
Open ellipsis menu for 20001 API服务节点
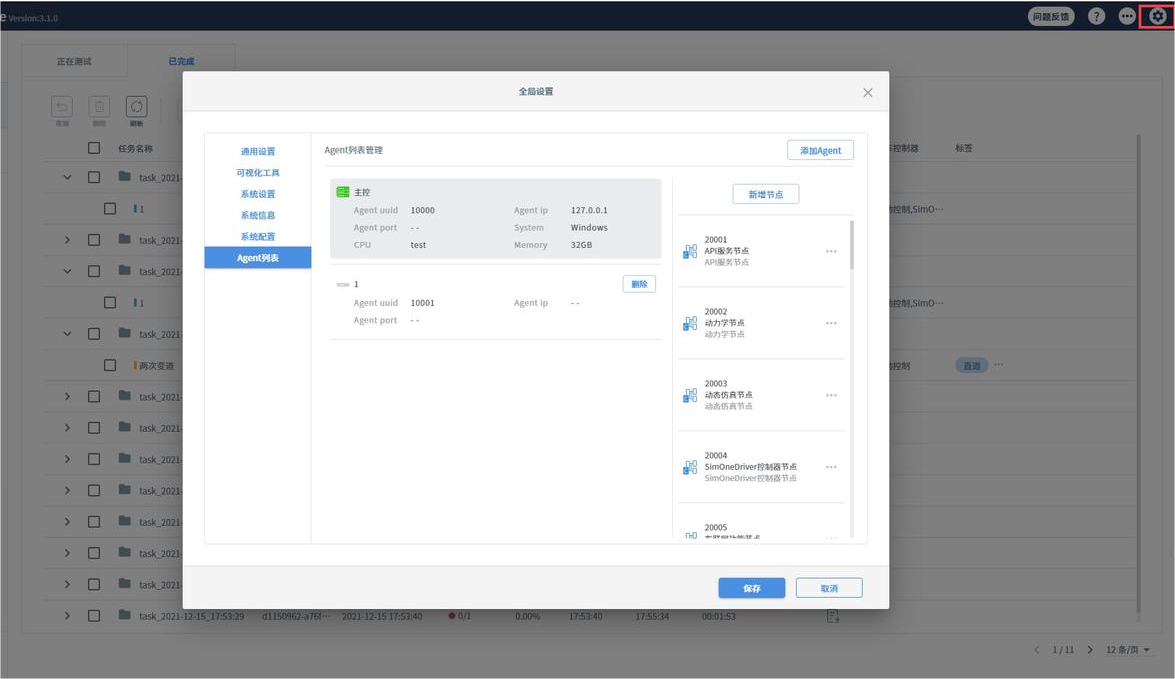pyautogui.click(x=831, y=251)
